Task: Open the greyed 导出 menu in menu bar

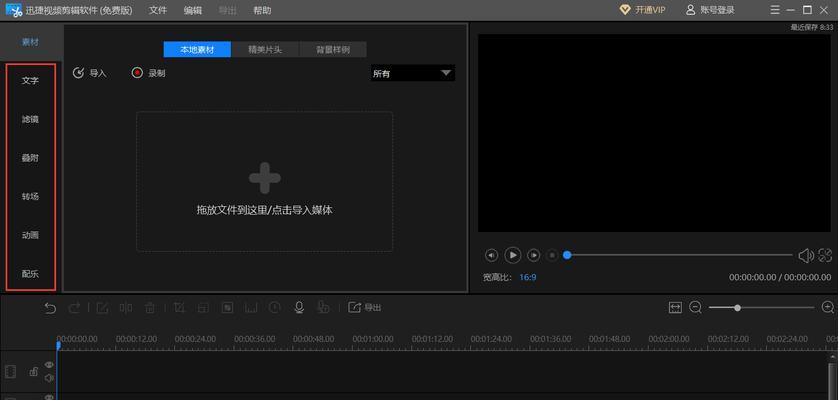Action: [228, 10]
